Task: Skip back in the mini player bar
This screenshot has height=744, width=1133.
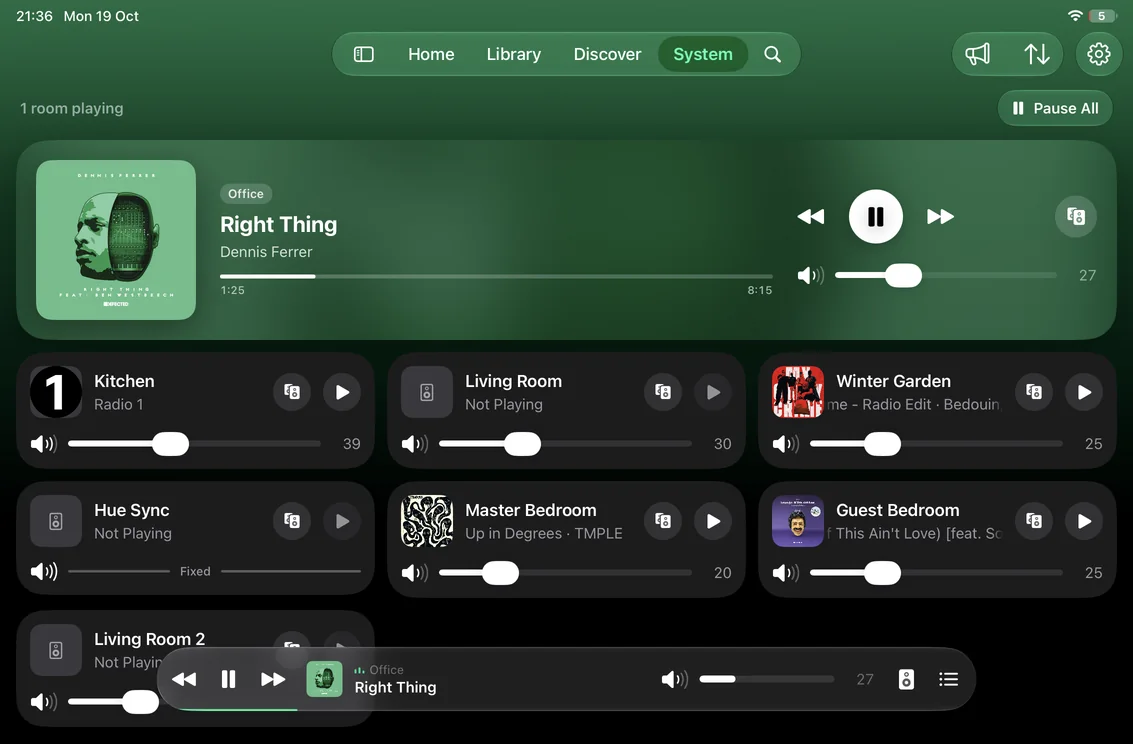Action: 184,679
